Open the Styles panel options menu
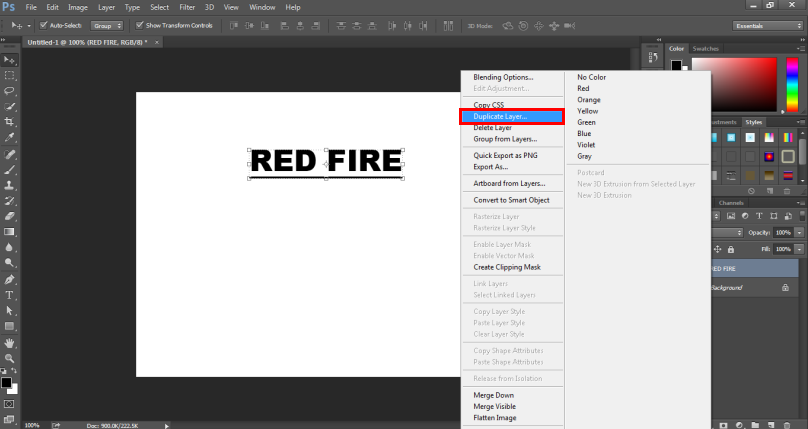808x429 pixels. pos(800,123)
